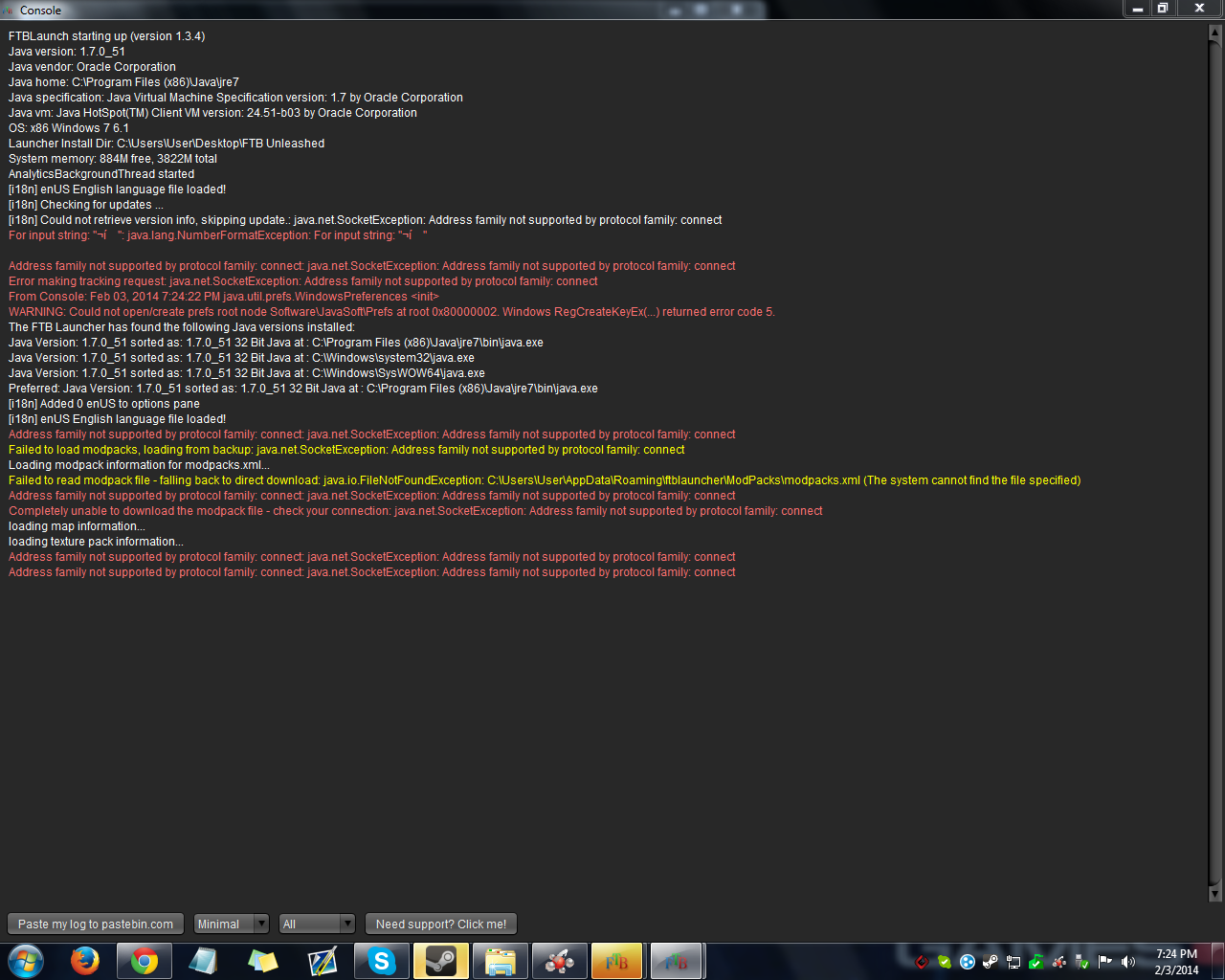This screenshot has height=980, width=1225.
Task: Click the console scrollbar down arrow
Action: (1215, 894)
